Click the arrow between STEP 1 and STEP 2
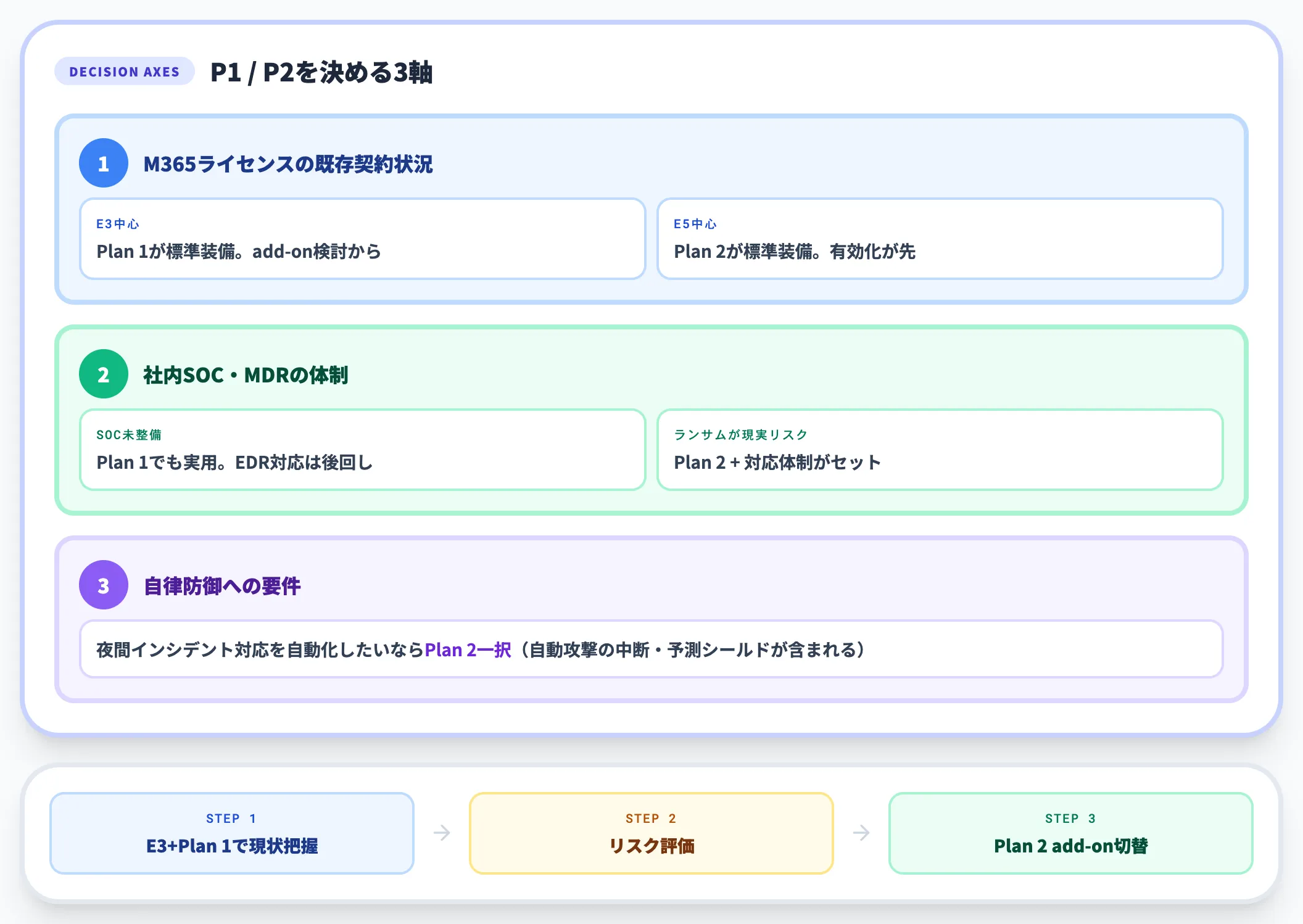The width and height of the screenshot is (1303, 924). pos(442,833)
